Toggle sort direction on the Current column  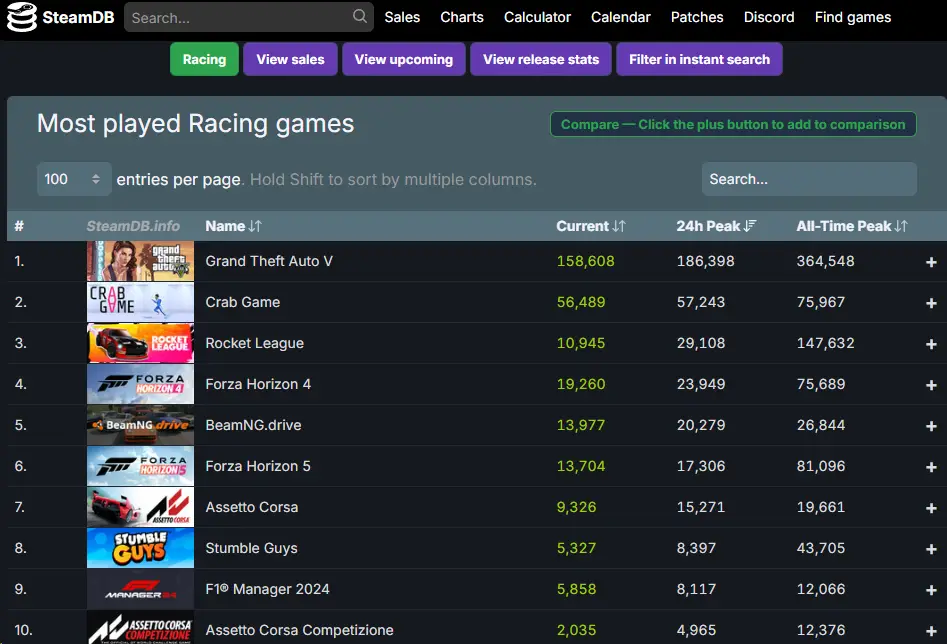pos(590,226)
